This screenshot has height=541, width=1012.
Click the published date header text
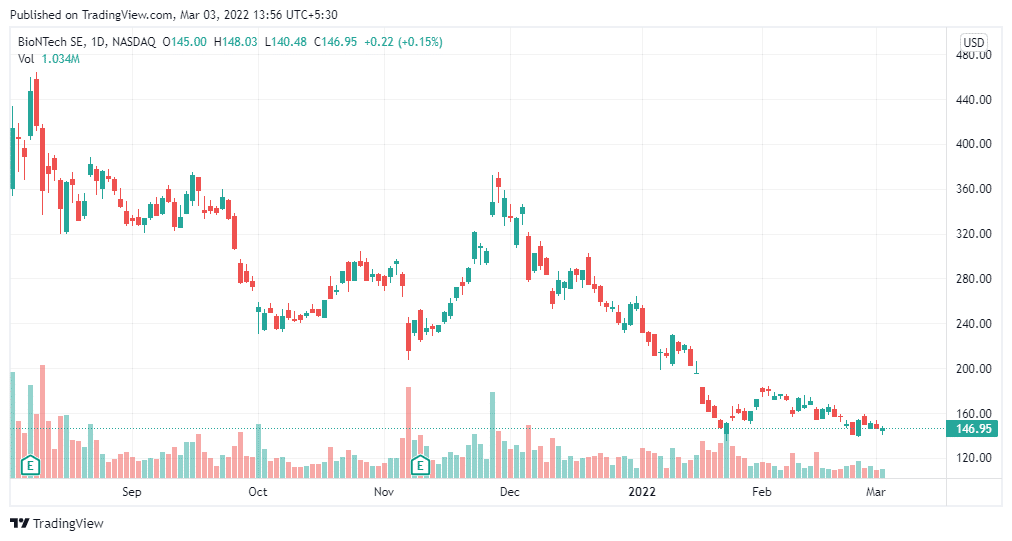(174, 14)
